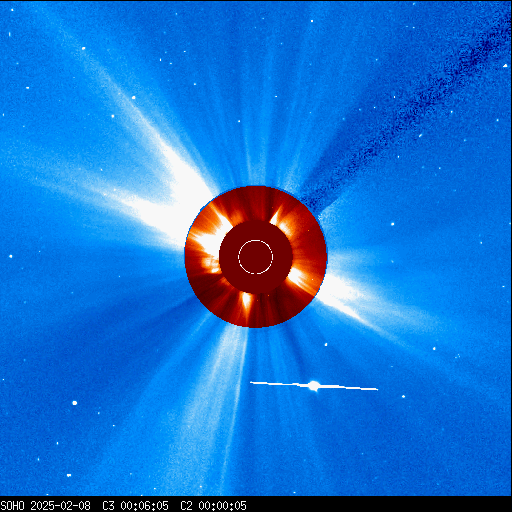Click the small triangular object at upper-right edge

coord(505,66)
